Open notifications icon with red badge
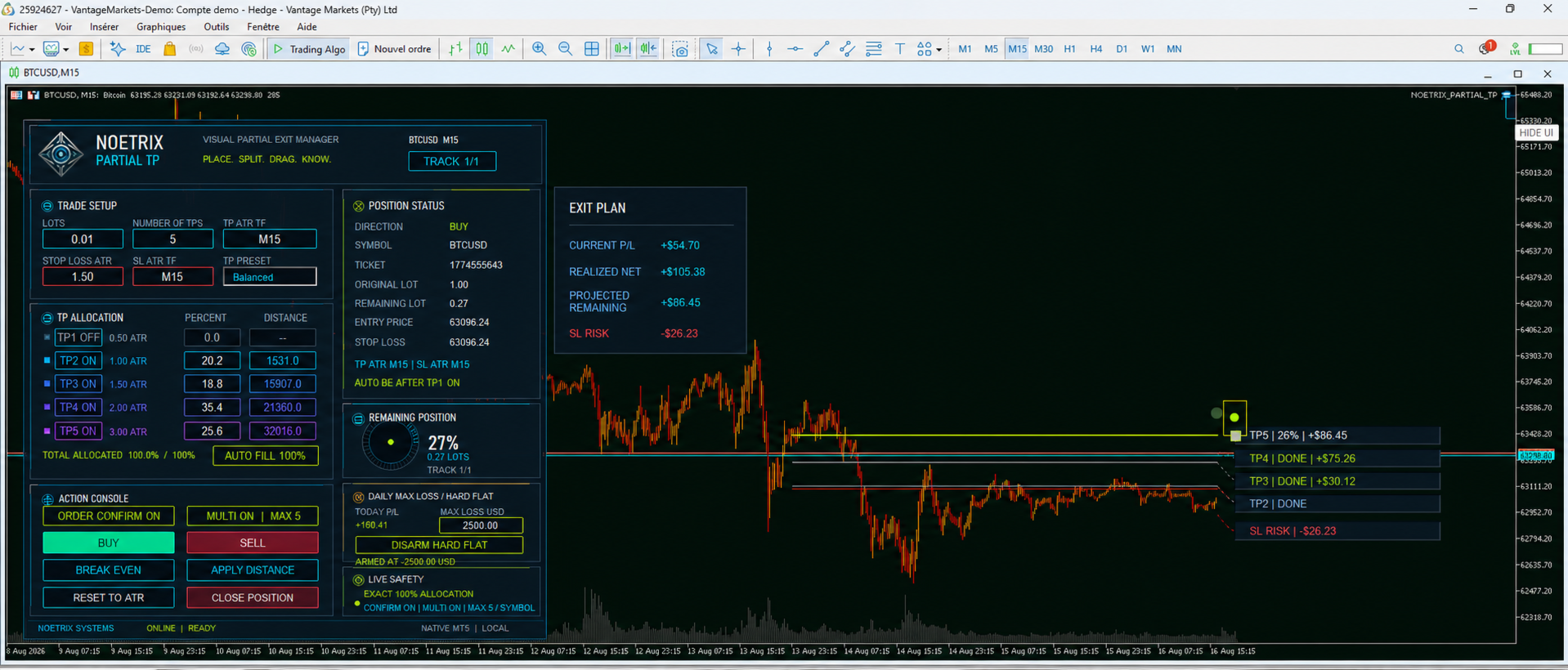 coord(1486,48)
